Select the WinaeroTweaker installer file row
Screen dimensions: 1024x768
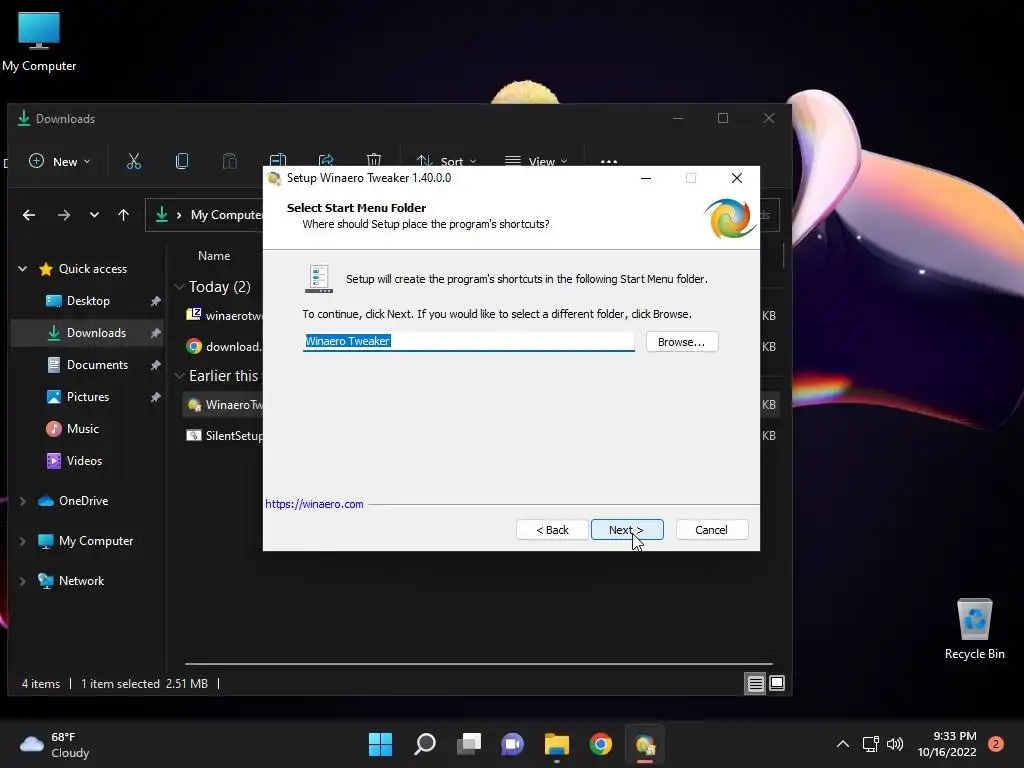click(x=223, y=405)
